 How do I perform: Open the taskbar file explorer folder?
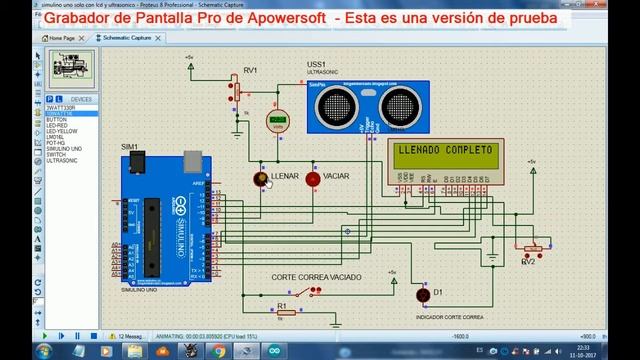click(135, 351)
